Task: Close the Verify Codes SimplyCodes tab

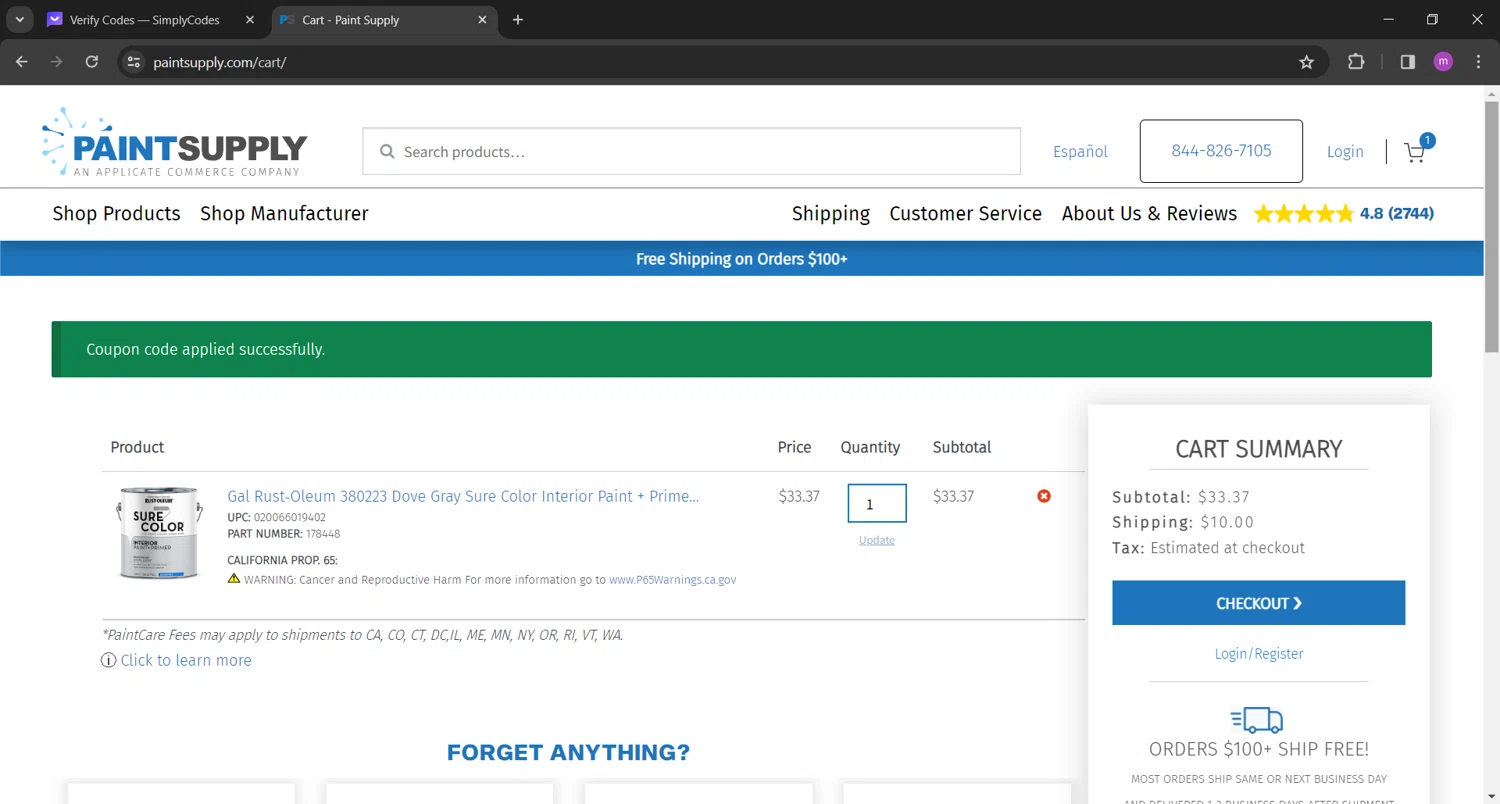Action: [250, 20]
